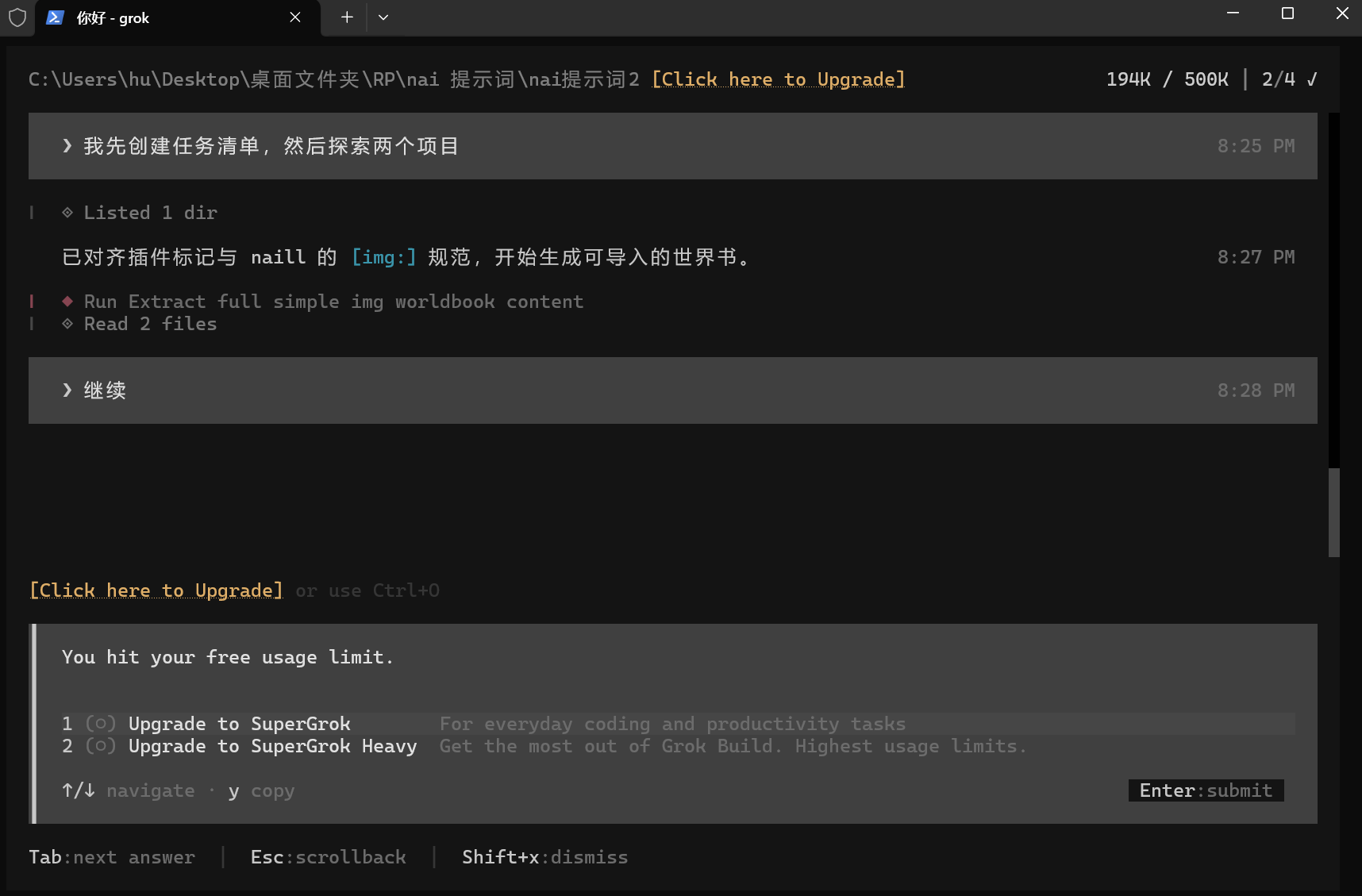Click the diamond icon beside Read 2 files
This screenshot has width=1362, height=896.
coord(67,324)
